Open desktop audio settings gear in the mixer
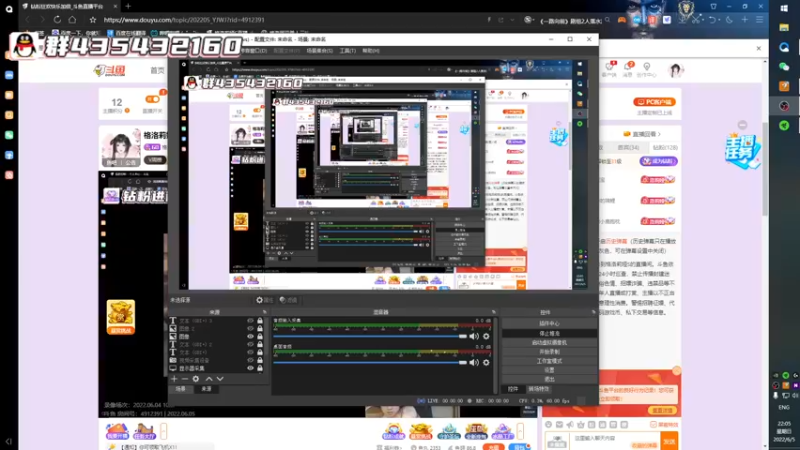The width and height of the screenshot is (800, 450). 486,362
